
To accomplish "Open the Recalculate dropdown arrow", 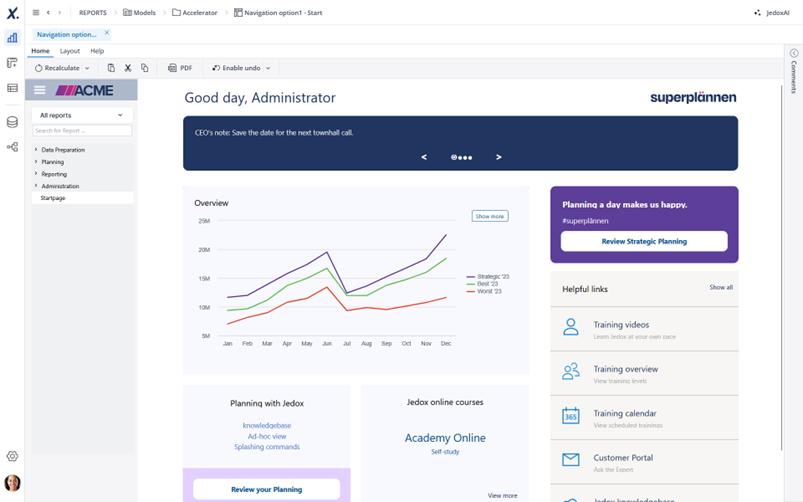I will (87, 68).
